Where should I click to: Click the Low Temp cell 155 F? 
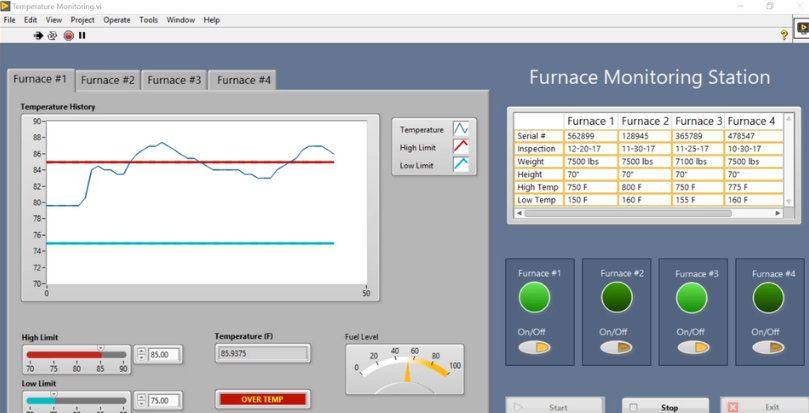coord(699,200)
